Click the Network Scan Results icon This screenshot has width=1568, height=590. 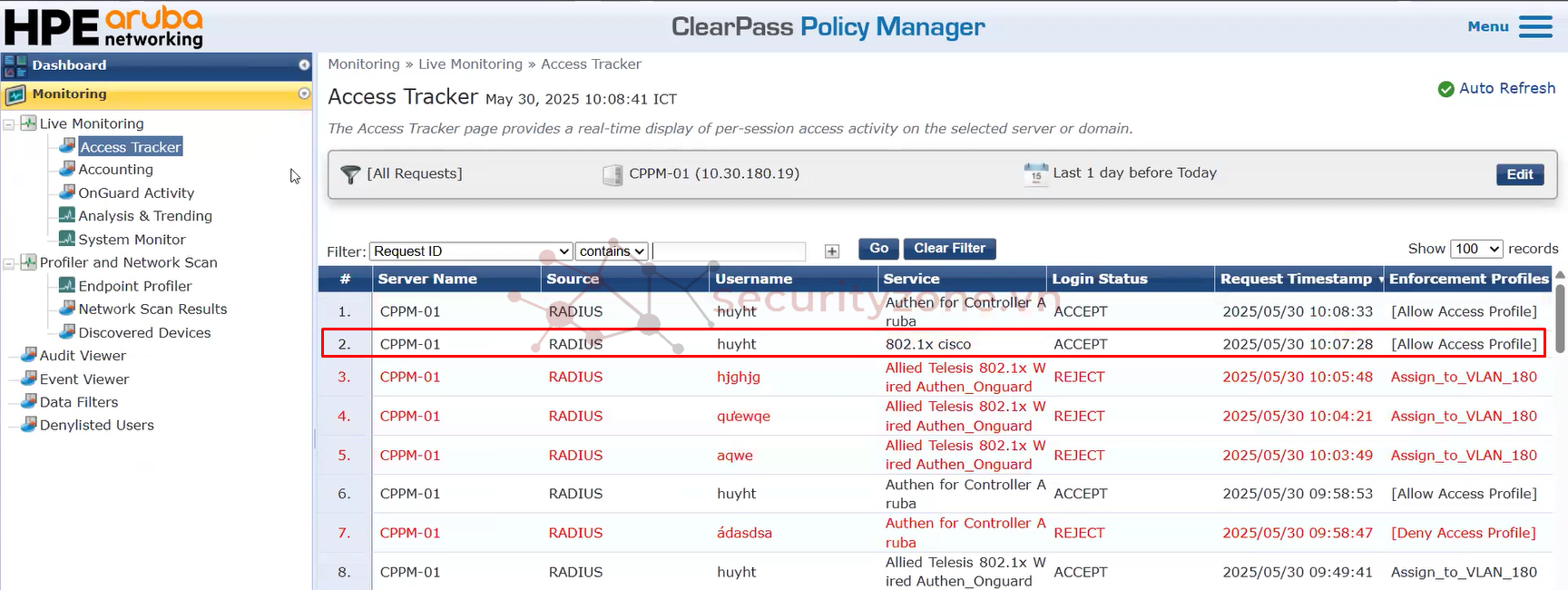pyautogui.click(x=67, y=308)
